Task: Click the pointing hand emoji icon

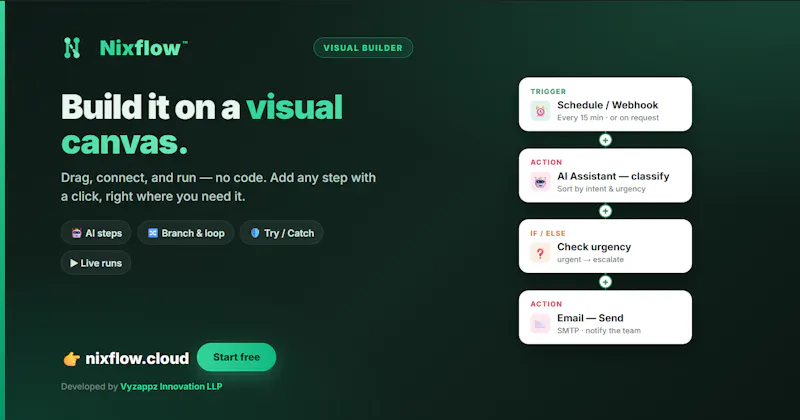Action: pos(71,359)
